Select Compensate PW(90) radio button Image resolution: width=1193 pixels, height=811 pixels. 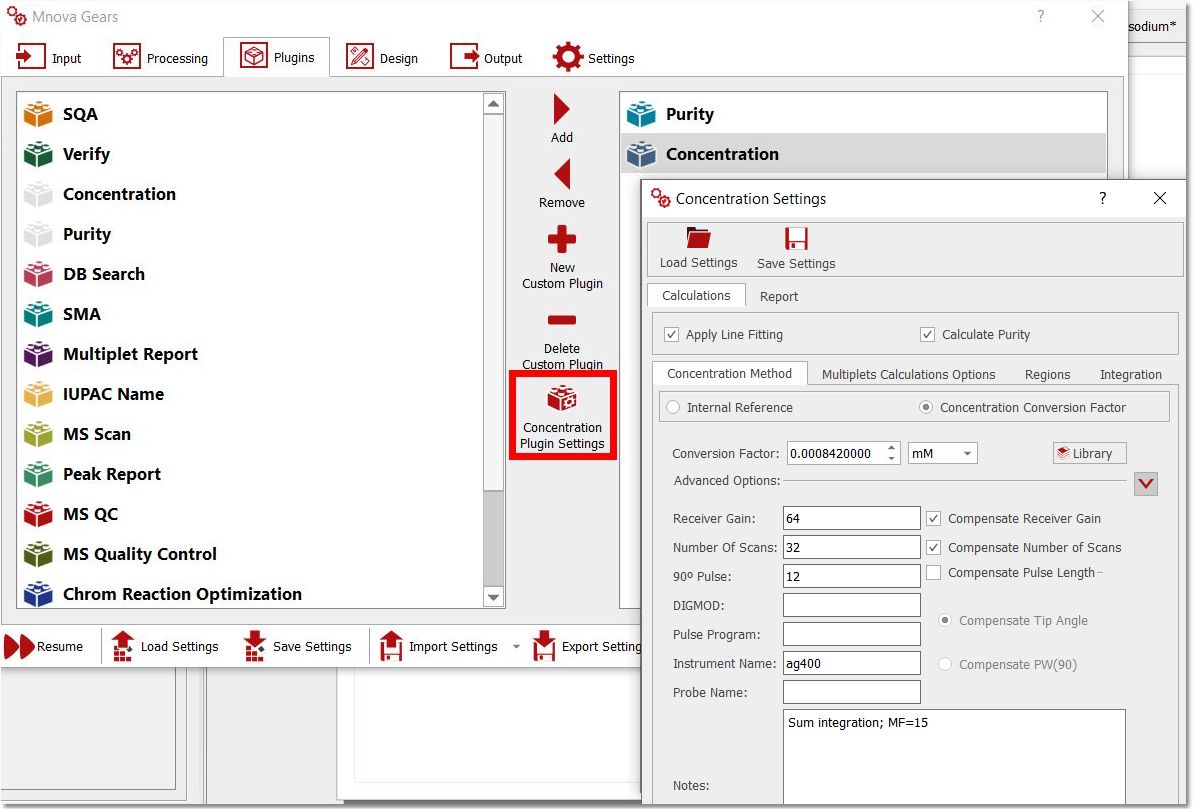coord(945,665)
